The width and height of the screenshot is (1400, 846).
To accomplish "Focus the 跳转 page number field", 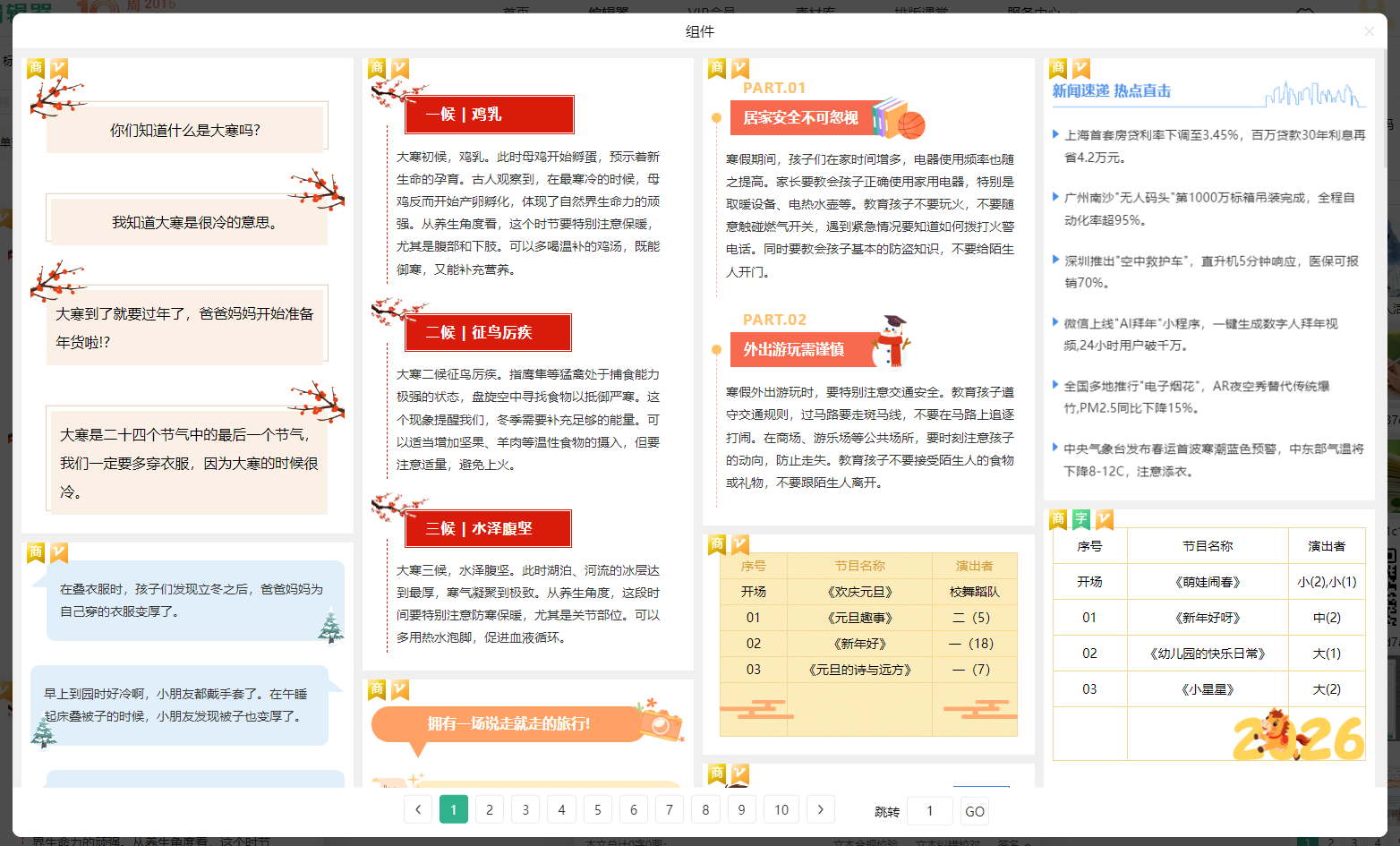I will pyautogui.click(x=929, y=811).
